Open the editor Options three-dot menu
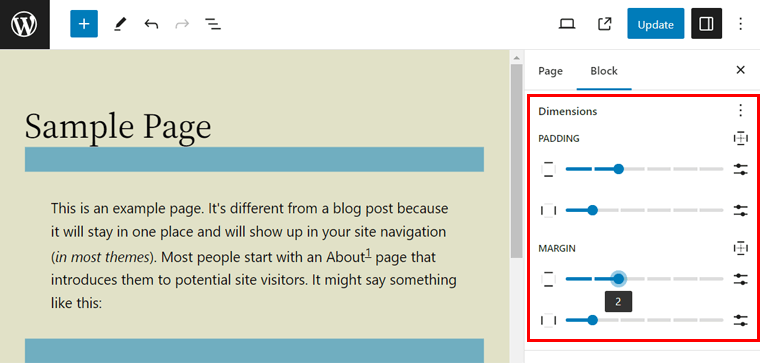Image resolution: width=760 pixels, height=363 pixels. coord(740,24)
